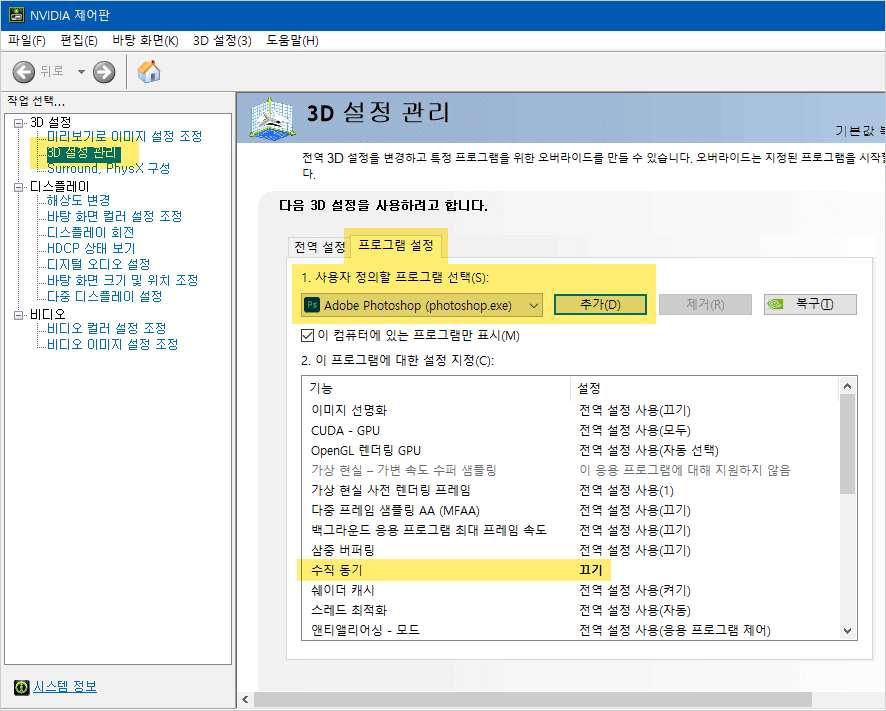The height and width of the screenshot is (711, 886).
Task: Open 바탕 화면 크기 및 위치 조정
Action: click(x=123, y=280)
